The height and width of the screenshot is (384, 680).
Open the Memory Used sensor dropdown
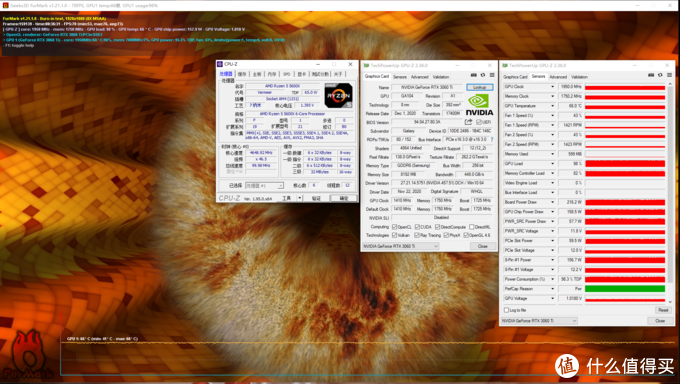pyautogui.click(x=552, y=154)
